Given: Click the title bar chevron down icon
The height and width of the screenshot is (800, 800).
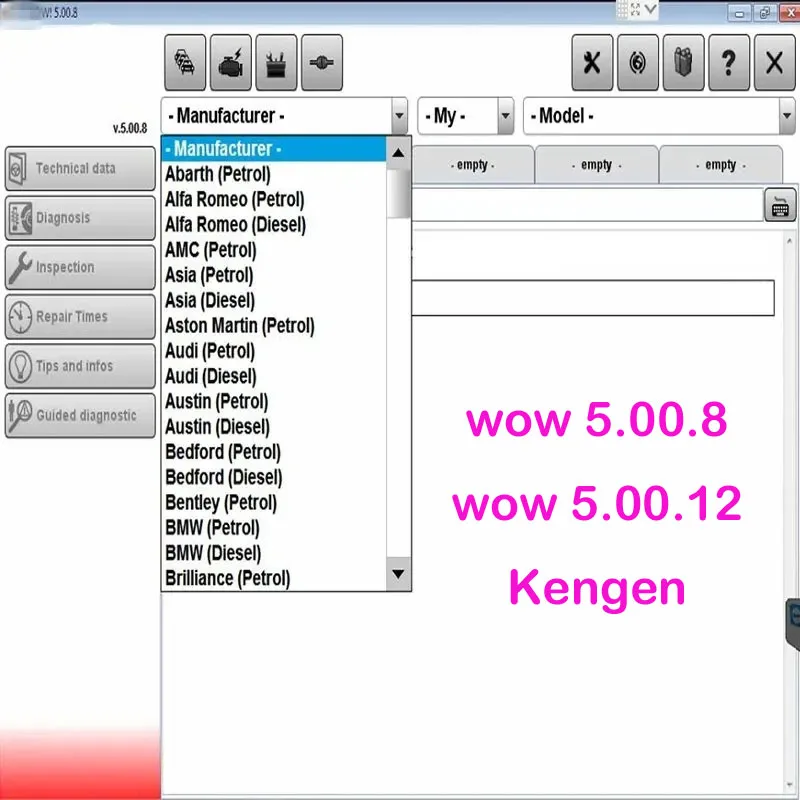Looking at the screenshot, I should click(651, 9).
